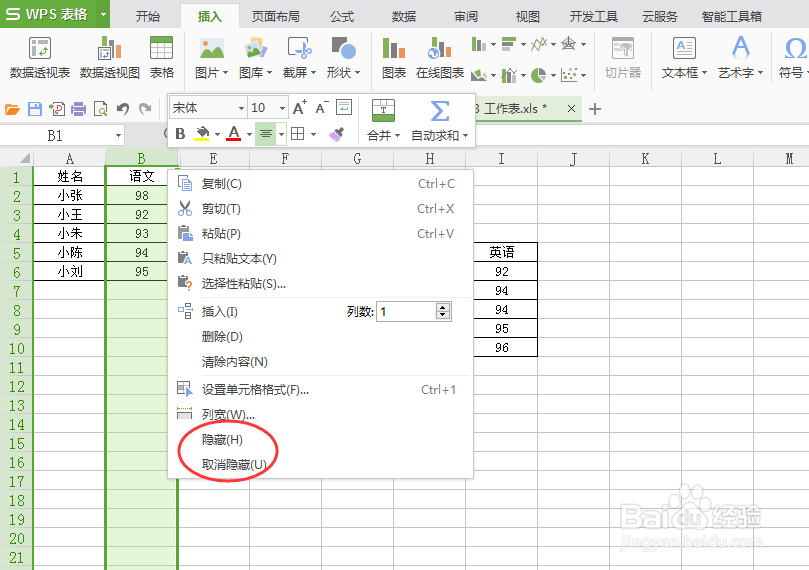Insert a pivot chart (数据透视图)
This screenshot has height=570, width=809.
(x=109, y=57)
